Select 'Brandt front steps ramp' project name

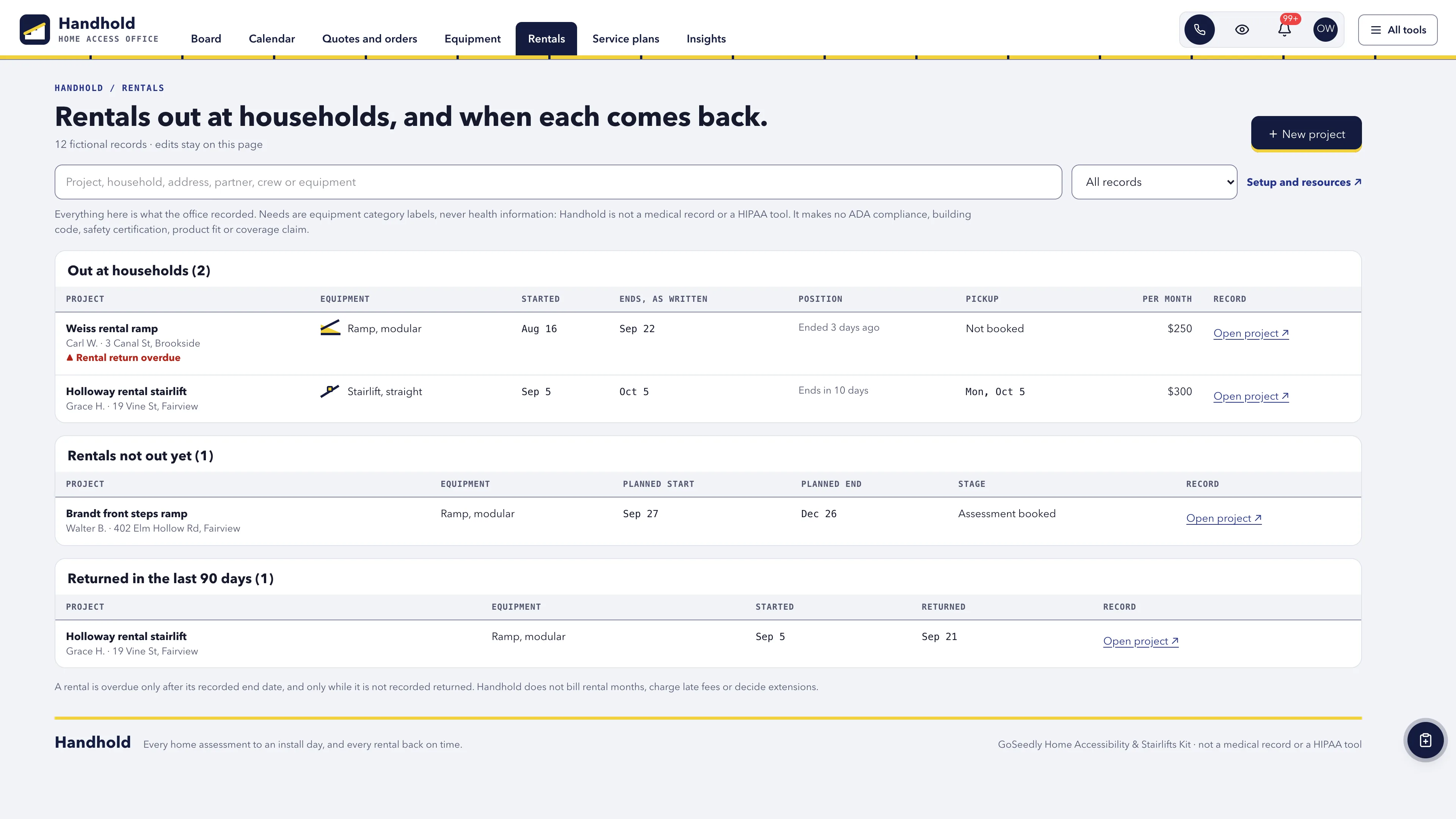[127, 513]
